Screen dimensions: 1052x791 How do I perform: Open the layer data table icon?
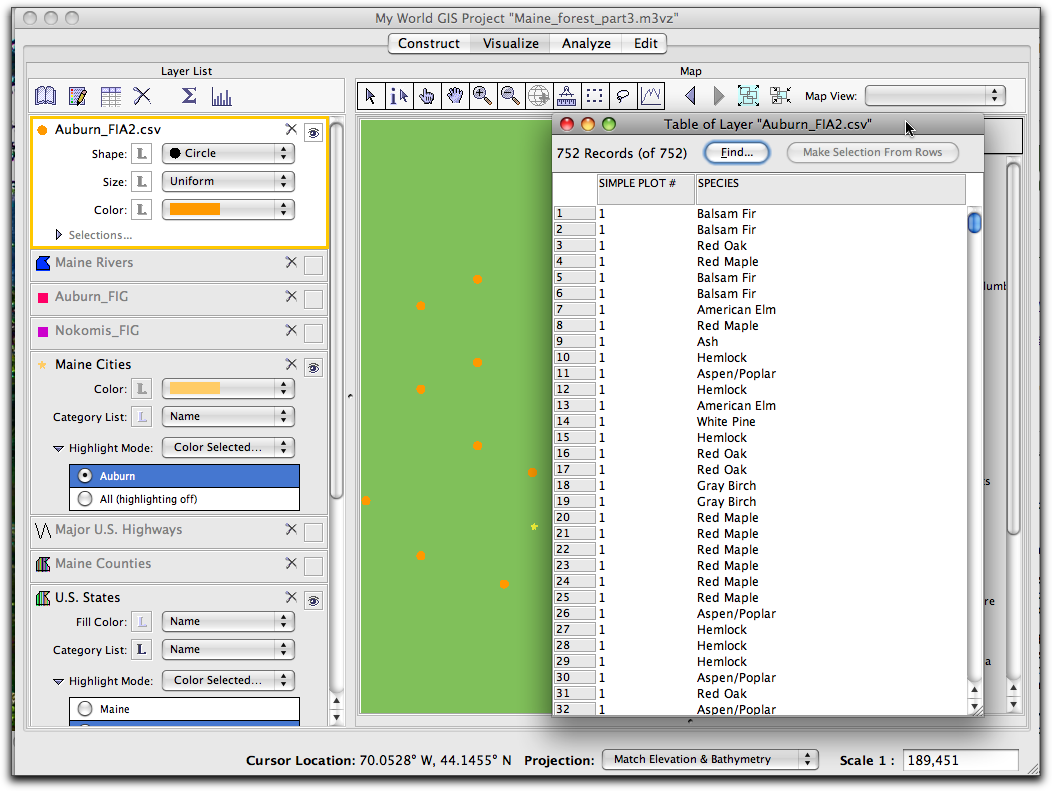pos(111,95)
